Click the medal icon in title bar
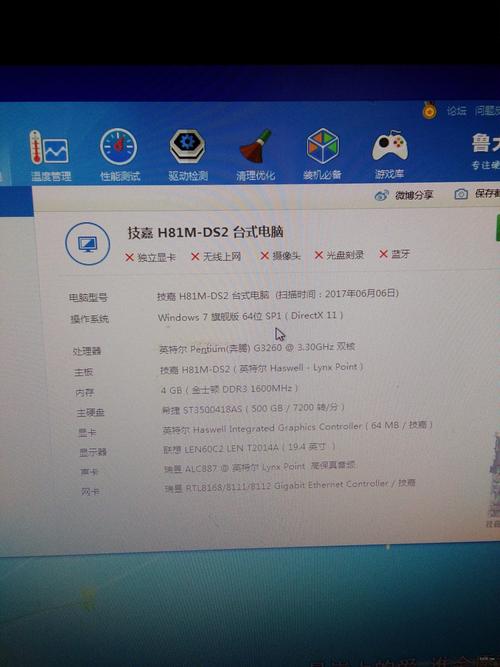The image size is (500, 667). (429, 111)
